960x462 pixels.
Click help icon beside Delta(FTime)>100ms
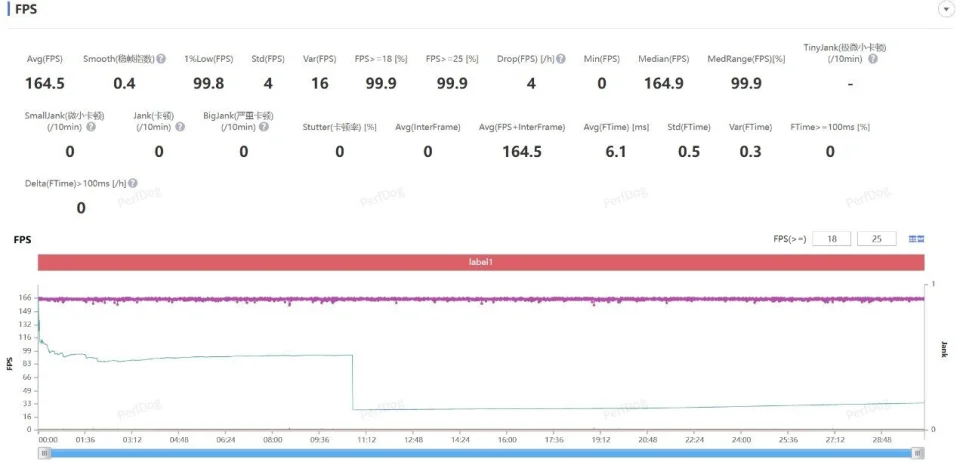pyautogui.click(x=133, y=184)
